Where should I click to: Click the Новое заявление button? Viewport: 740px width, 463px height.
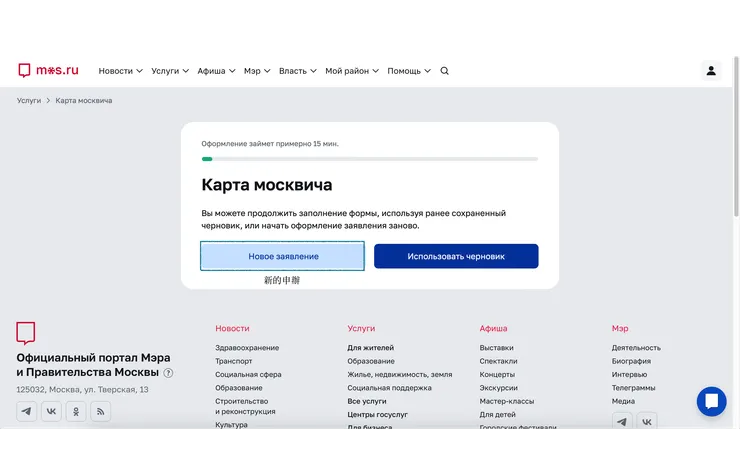coord(282,256)
